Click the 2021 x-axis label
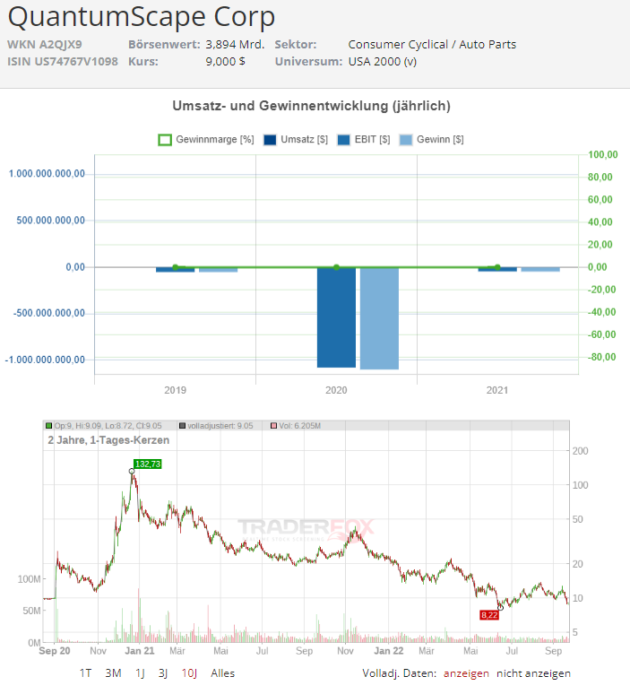The height and width of the screenshot is (694, 630). (x=498, y=390)
